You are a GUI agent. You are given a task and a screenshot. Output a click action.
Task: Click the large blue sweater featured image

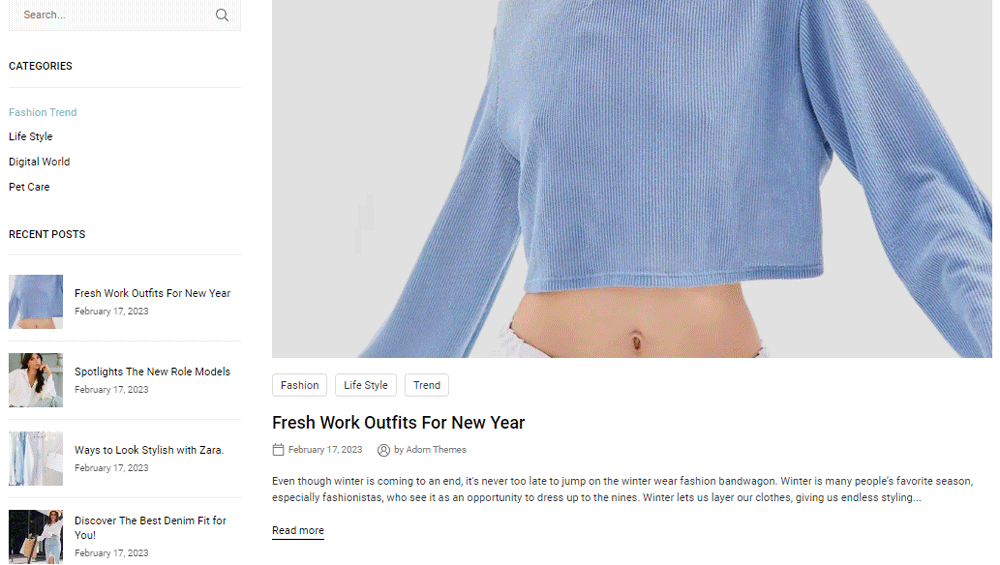pyautogui.click(x=632, y=179)
